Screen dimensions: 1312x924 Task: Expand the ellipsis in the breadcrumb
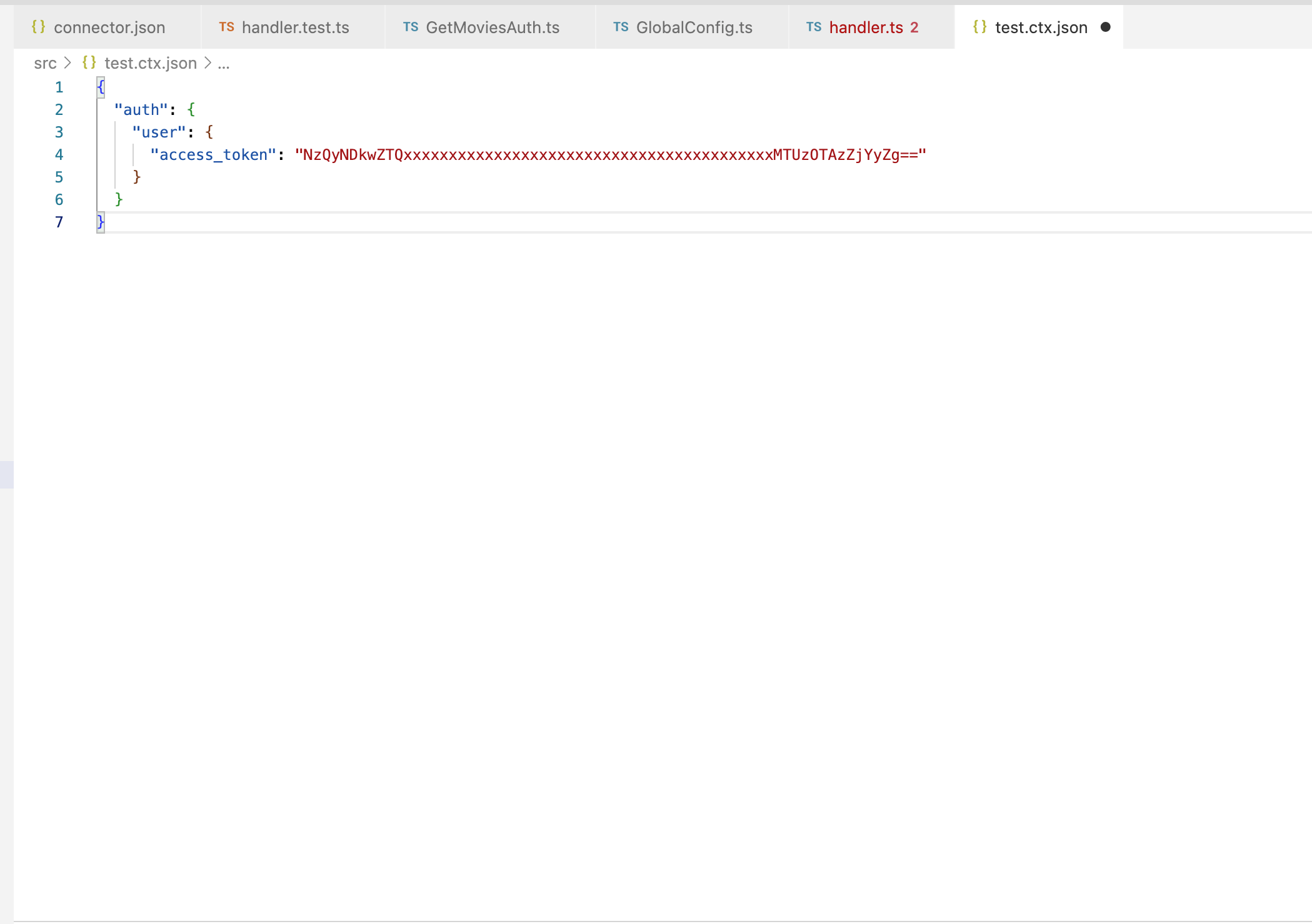coord(224,63)
